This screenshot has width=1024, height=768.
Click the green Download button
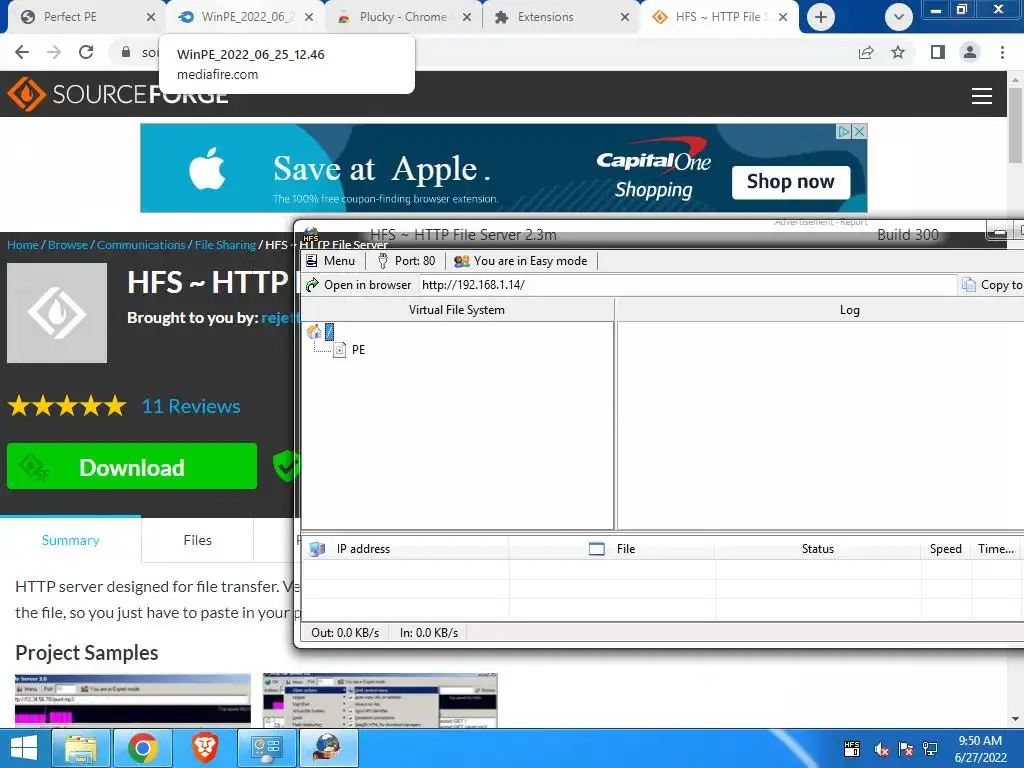(132, 466)
